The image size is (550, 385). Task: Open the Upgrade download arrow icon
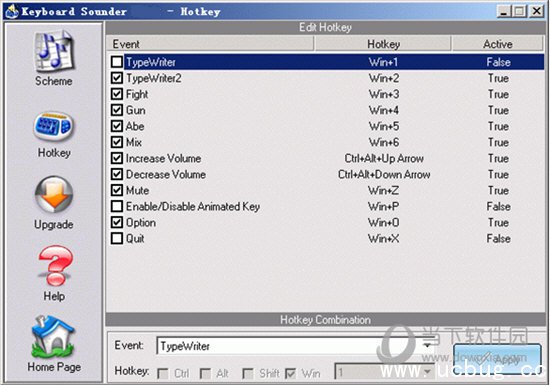click(54, 194)
